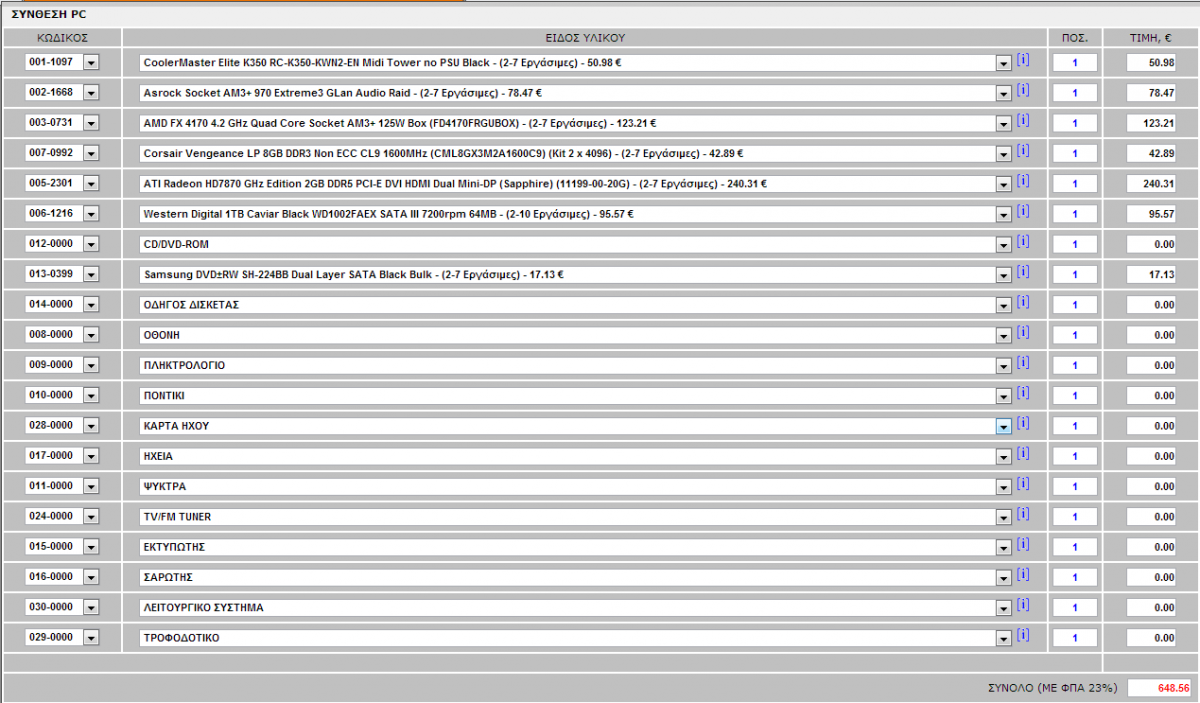1200x703 pixels.
Task: Click quantity field in ΟΘΟΝΗ row
Action: coord(1075,335)
